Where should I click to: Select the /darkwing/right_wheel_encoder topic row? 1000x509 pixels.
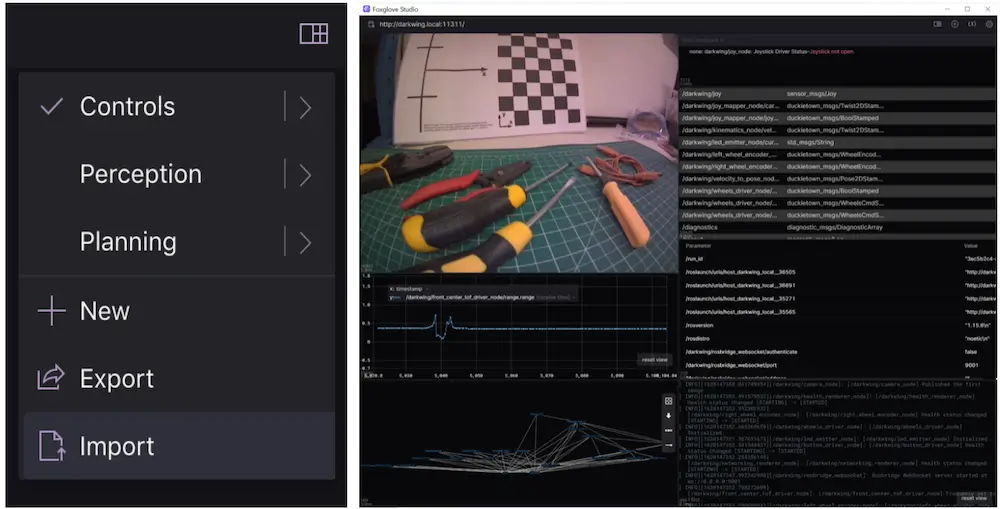pyautogui.click(x=837, y=166)
